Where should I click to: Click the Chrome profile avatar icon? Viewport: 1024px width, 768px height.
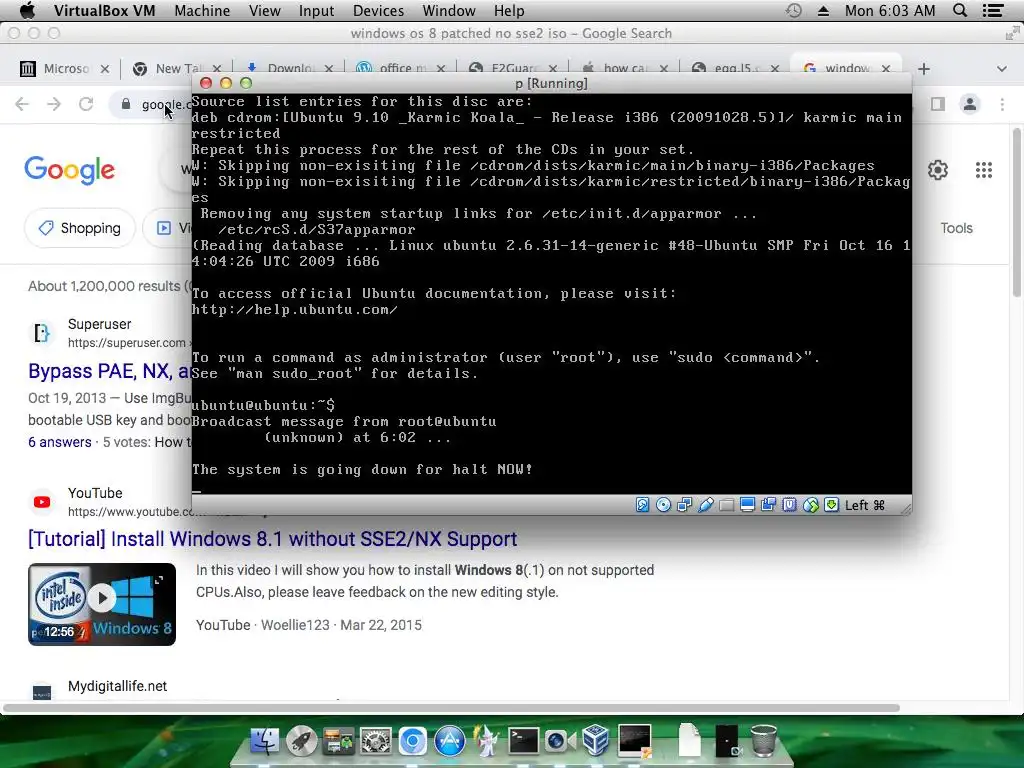pyautogui.click(x=970, y=104)
